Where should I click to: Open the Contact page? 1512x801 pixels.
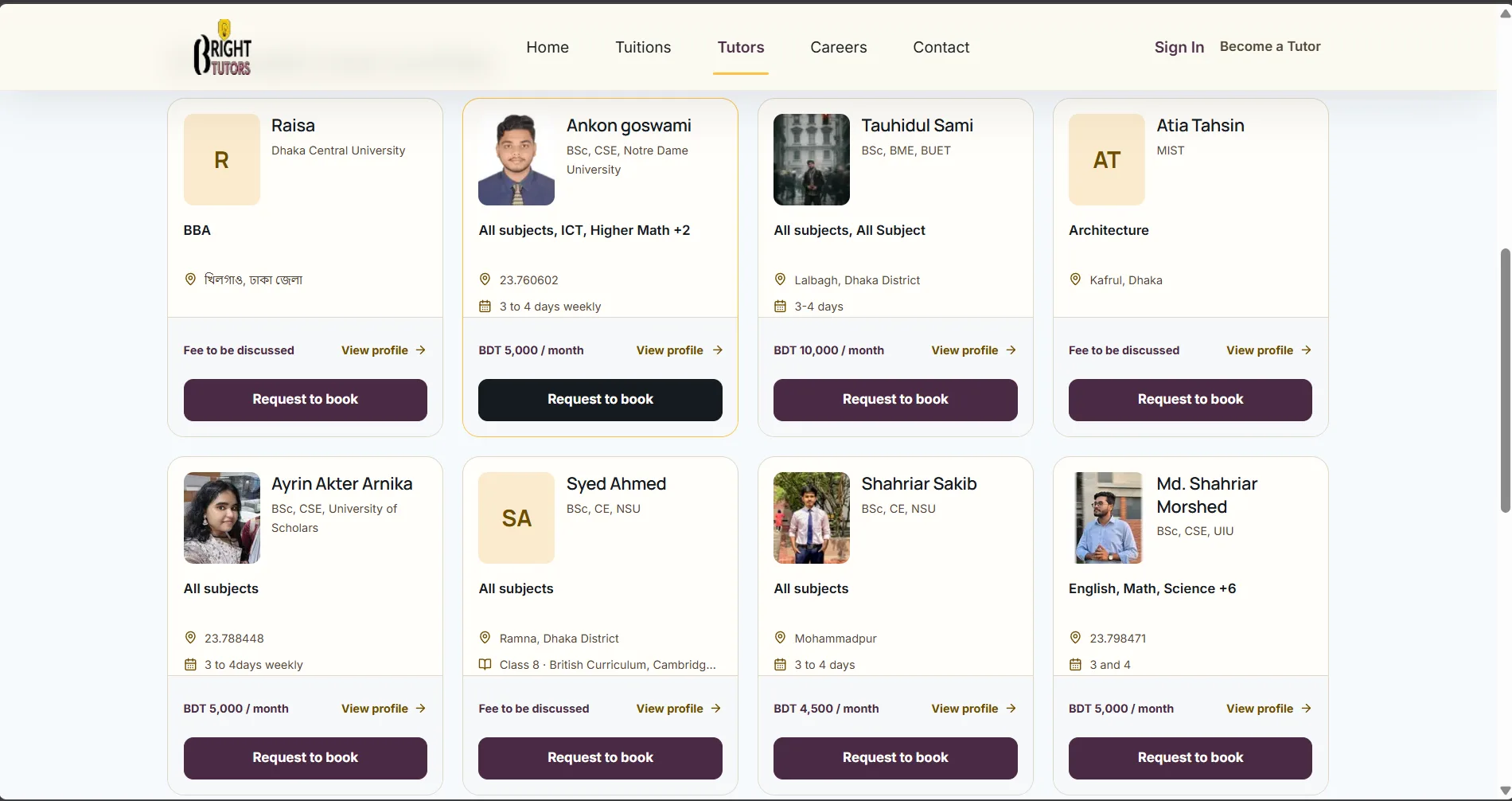coord(941,48)
